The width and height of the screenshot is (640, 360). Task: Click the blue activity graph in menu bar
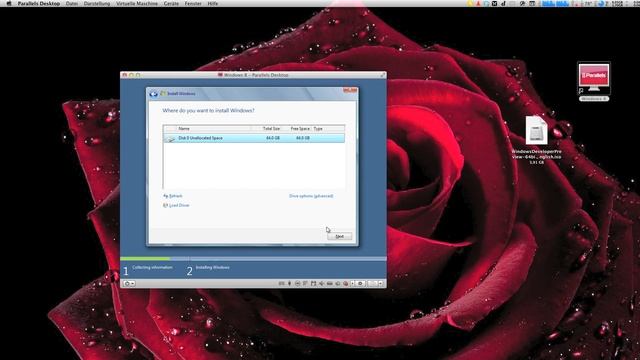point(555,4)
